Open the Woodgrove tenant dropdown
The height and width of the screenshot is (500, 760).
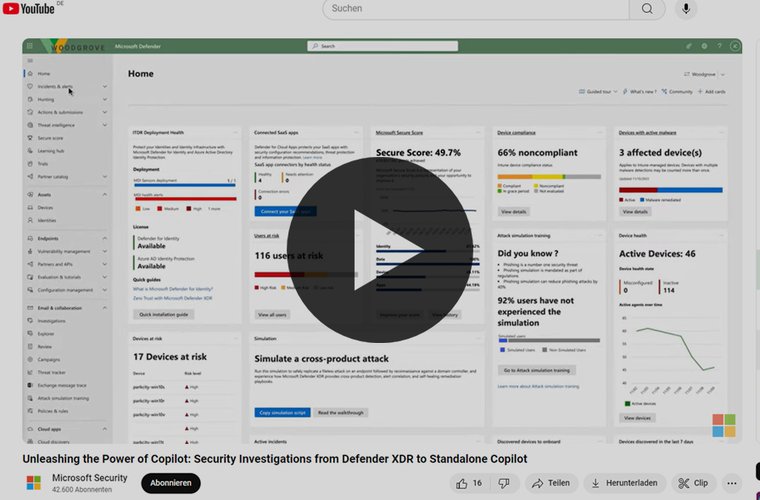coord(705,75)
